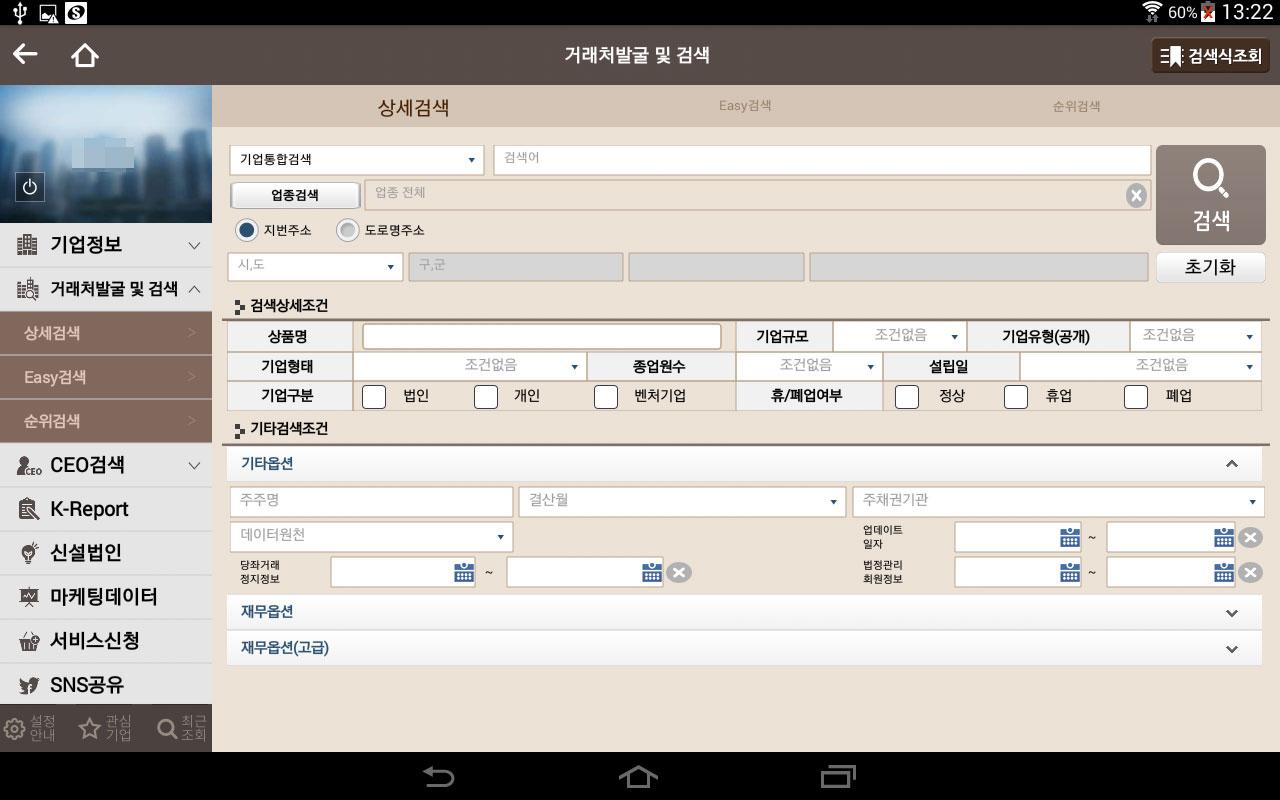
Task: Open 관심기업 star favorites
Action: point(105,728)
